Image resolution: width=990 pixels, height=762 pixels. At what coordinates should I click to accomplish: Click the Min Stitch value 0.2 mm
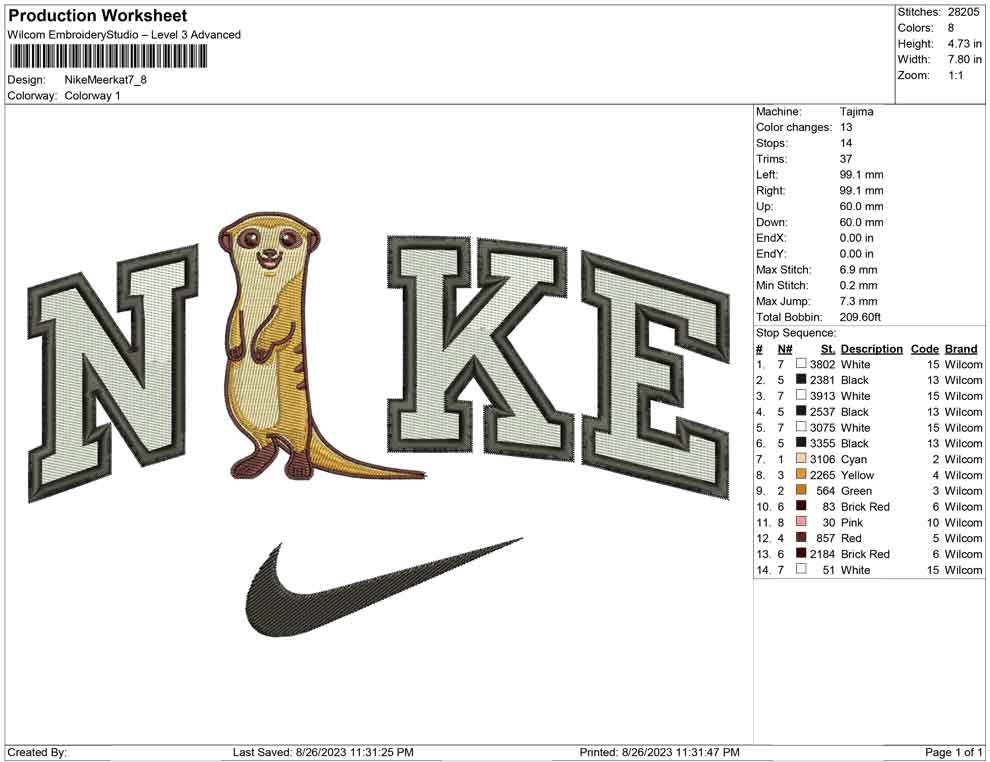pyautogui.click(x=859, y=285)
